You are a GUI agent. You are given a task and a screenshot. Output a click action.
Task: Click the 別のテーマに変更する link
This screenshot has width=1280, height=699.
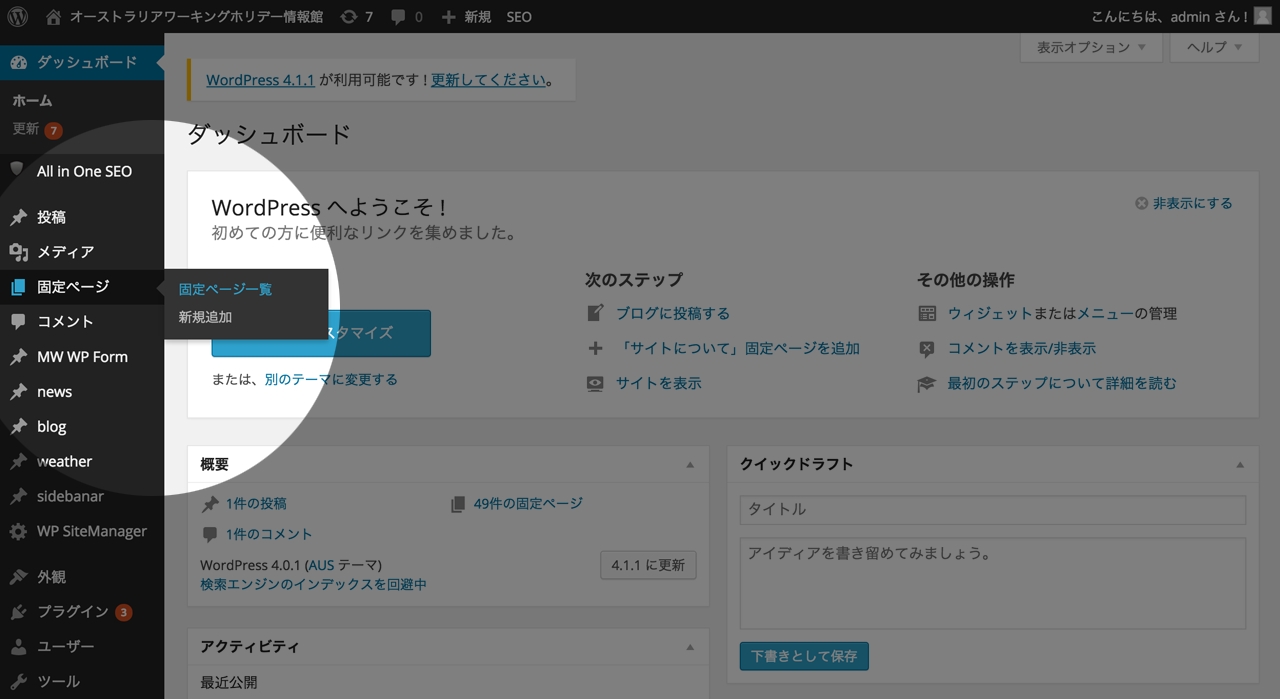331,379
